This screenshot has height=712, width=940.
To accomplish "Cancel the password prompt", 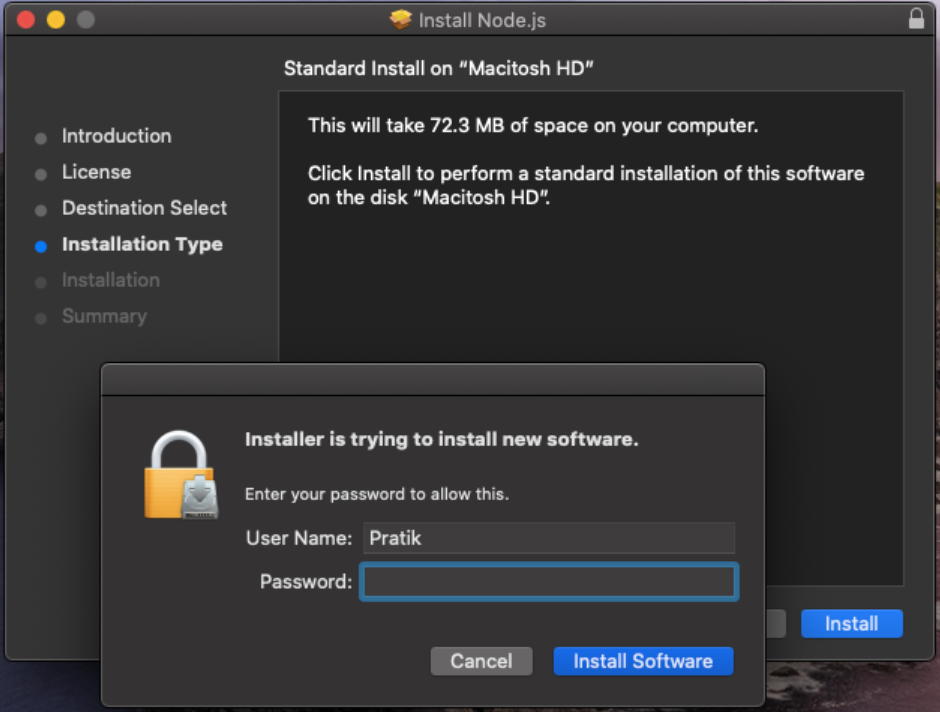I will tap(481, 661).
